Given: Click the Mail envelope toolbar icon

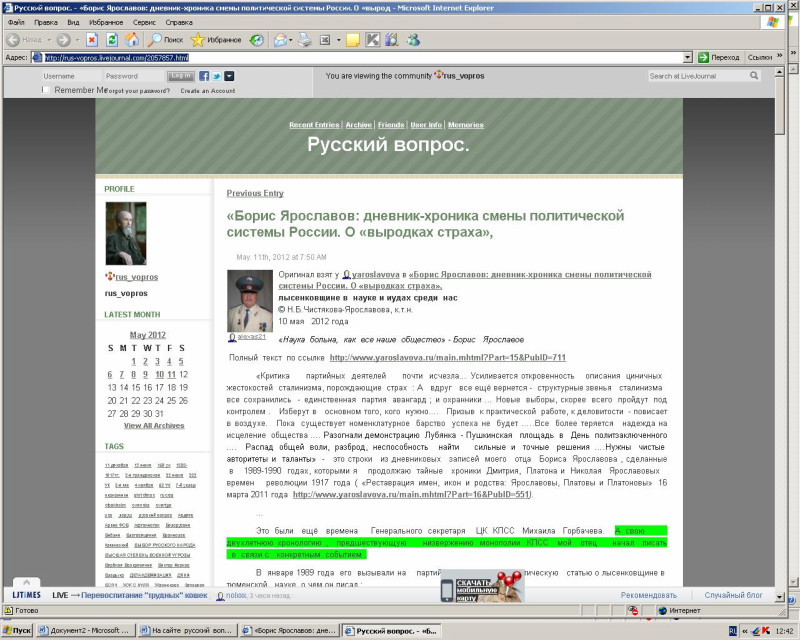Looking at the screenshot, I should pos(280,40).
